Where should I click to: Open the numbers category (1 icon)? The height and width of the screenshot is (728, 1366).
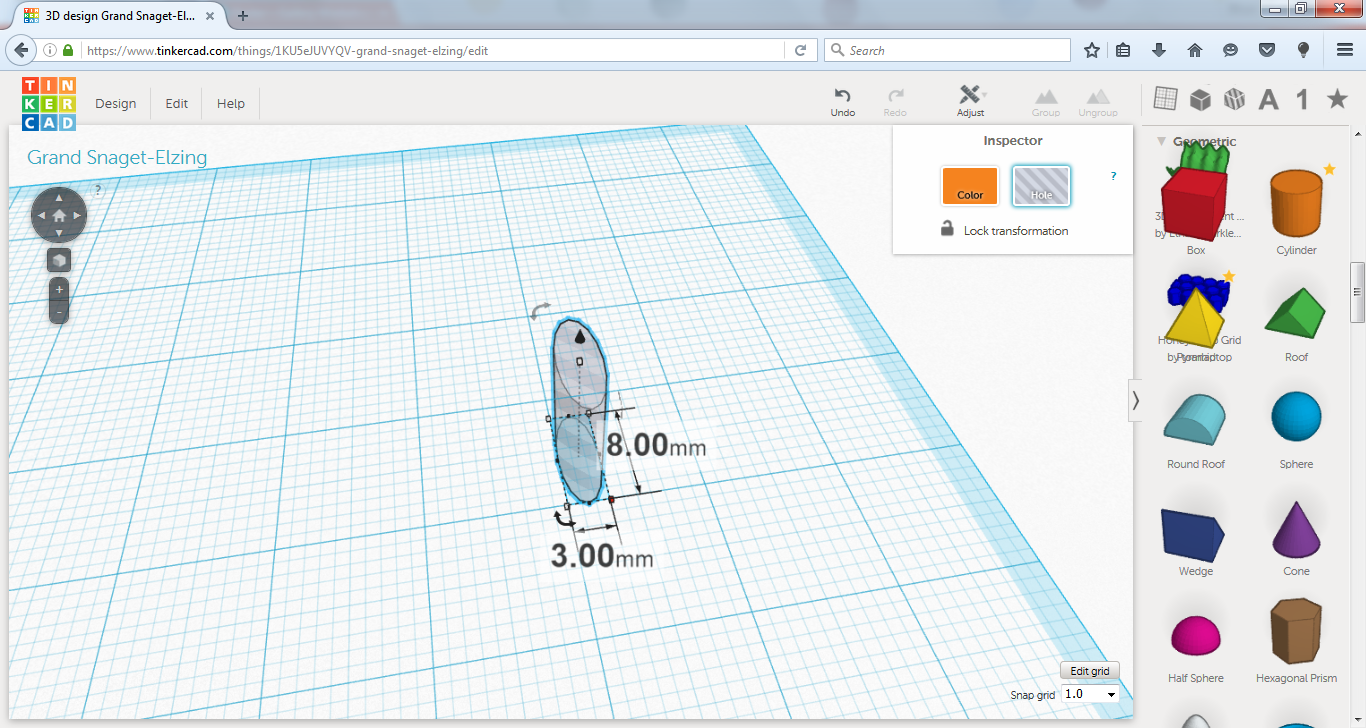coord(1302,99)
